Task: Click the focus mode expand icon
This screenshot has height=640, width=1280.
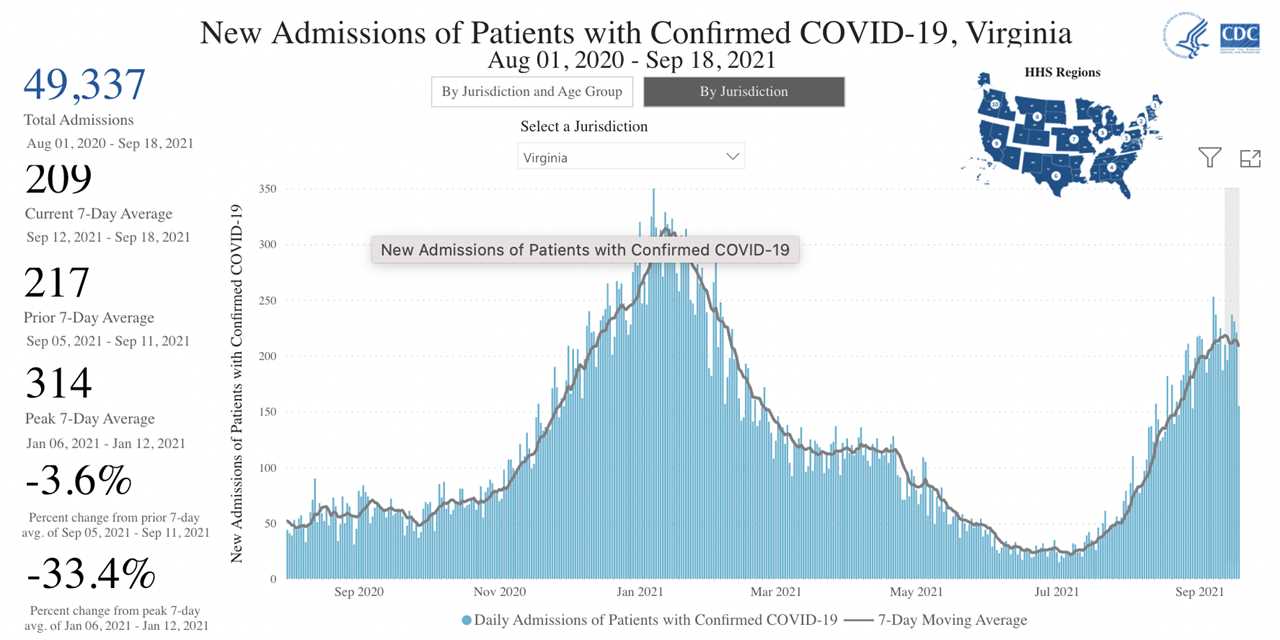Action: coord(1250,158)
